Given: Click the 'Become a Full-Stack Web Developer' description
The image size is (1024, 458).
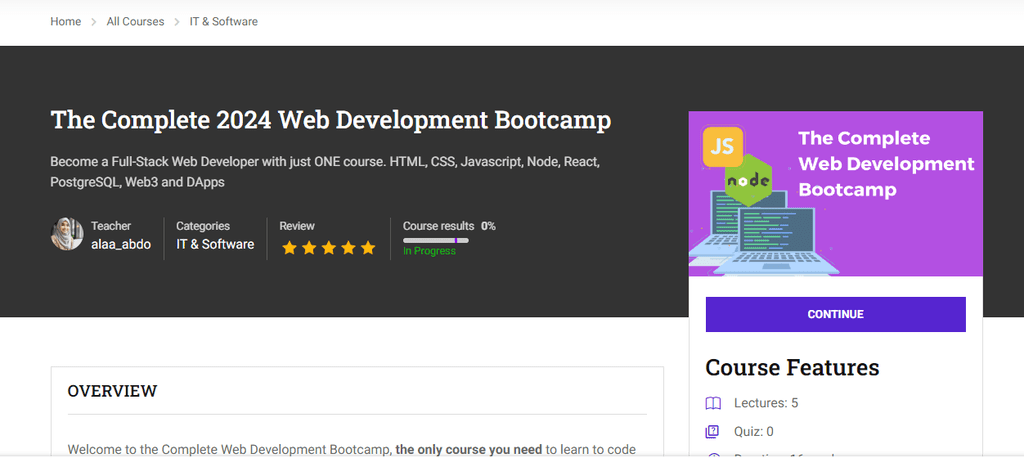Looking at the screenshot, I should tap(325, 172).
